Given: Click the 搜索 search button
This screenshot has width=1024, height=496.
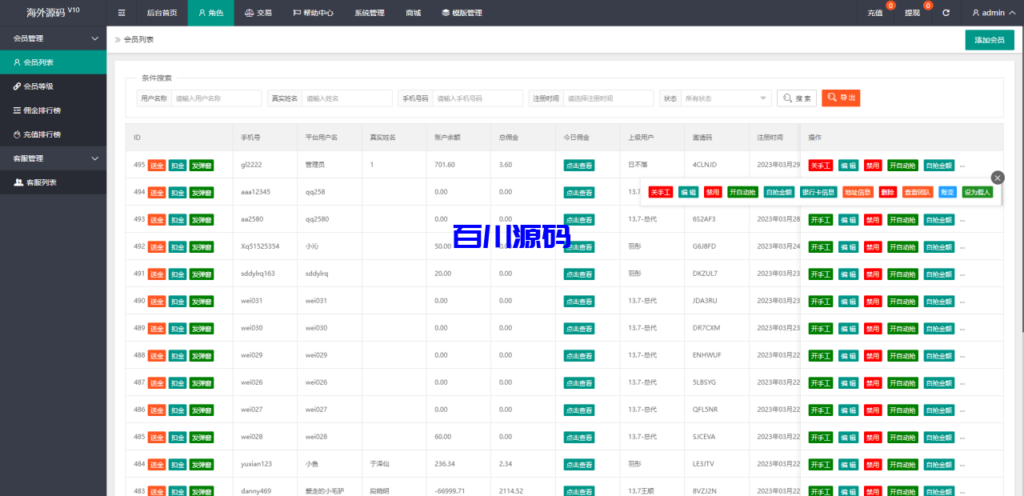Looking at the screenshot, I should pyautogui.click(x=796, y=99).
